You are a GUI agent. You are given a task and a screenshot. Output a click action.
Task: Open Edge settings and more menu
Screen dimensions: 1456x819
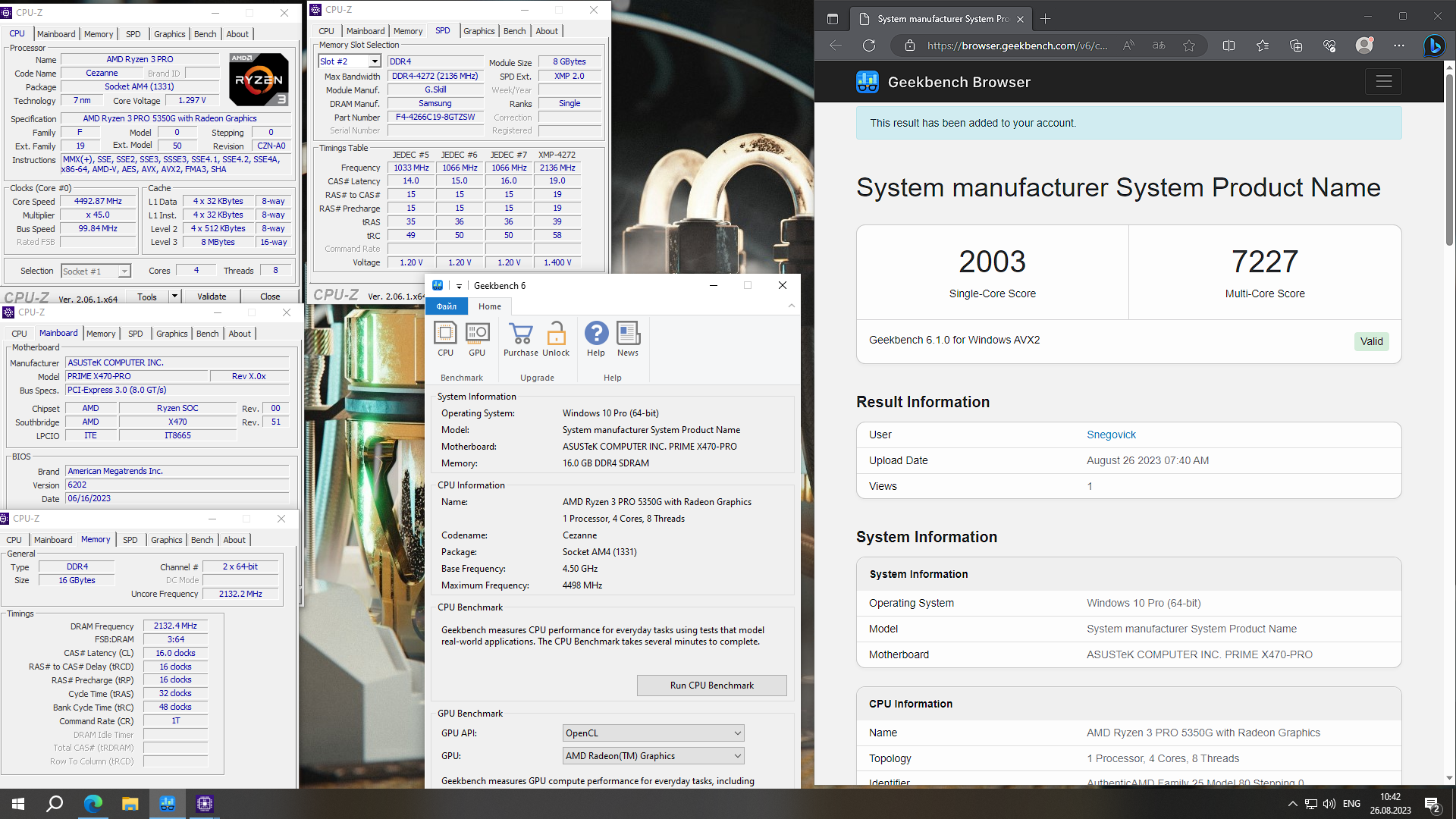click(1399, 45)
